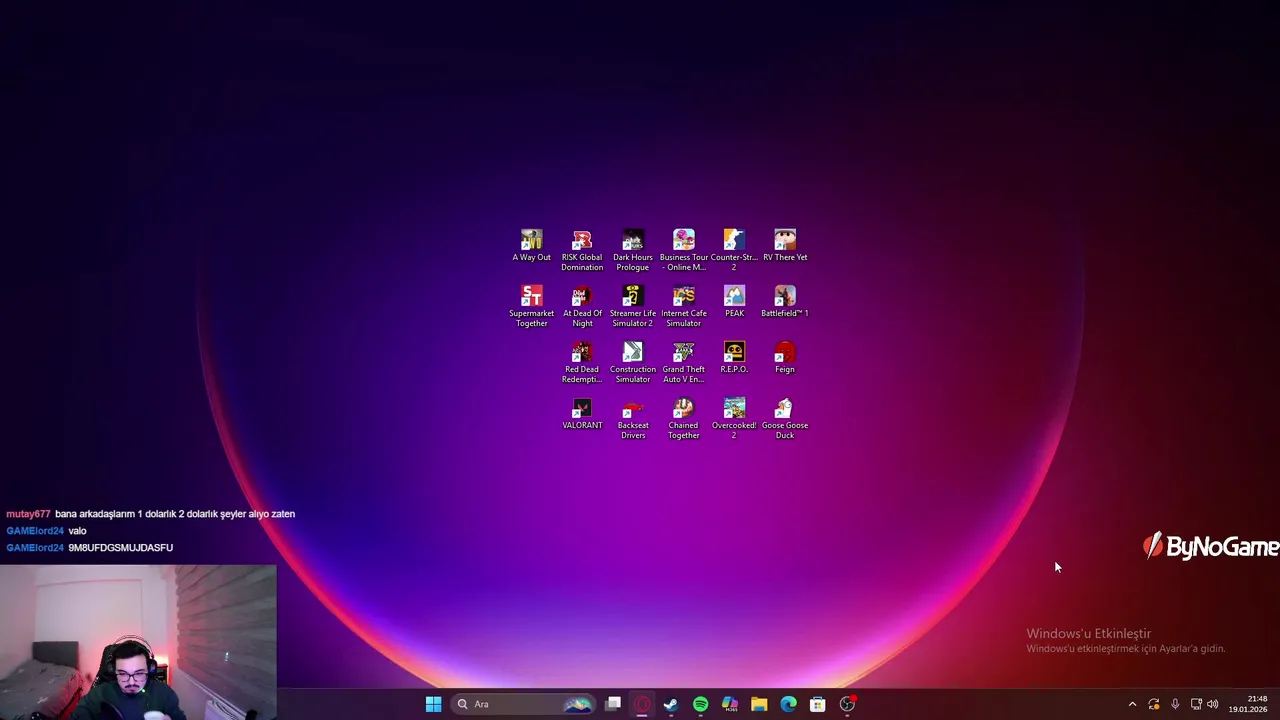Select Grand Theft Auto V shortcut
This screenshot has width=1280, height=720.
click(684, 362)
